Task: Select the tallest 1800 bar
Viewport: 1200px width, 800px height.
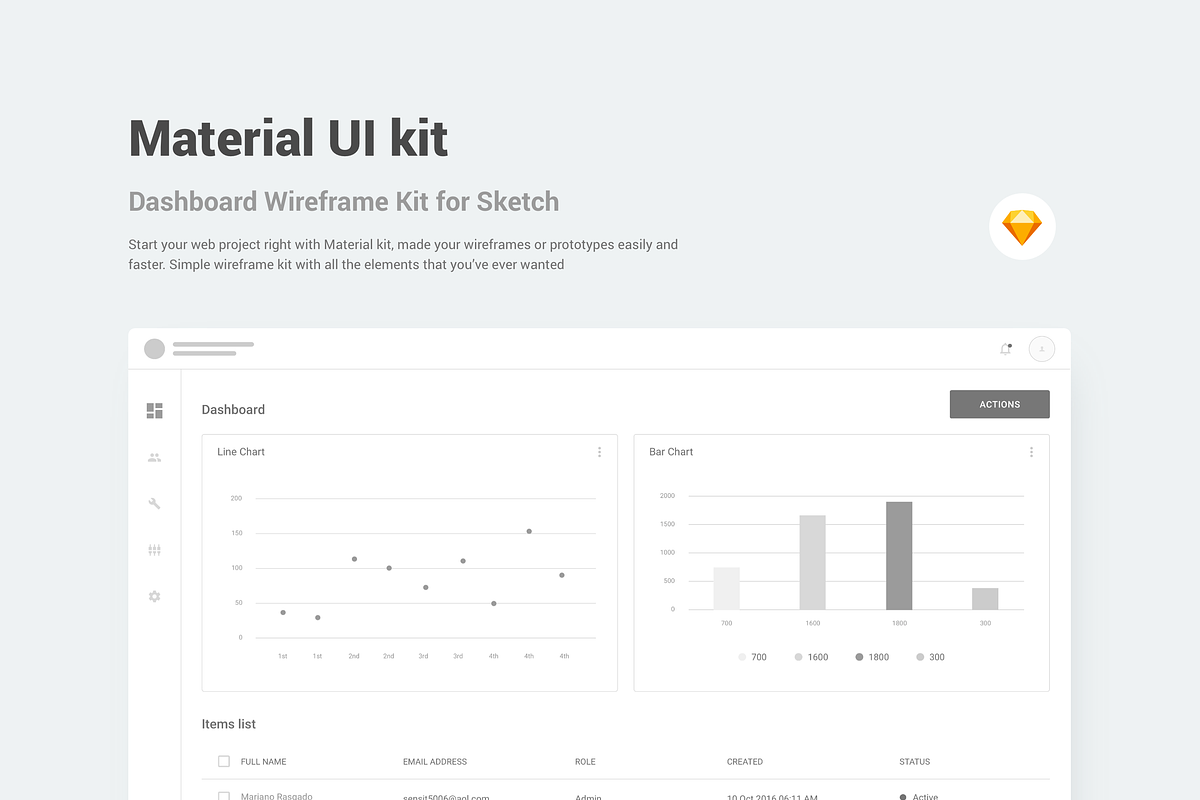Action: (899, 556)
